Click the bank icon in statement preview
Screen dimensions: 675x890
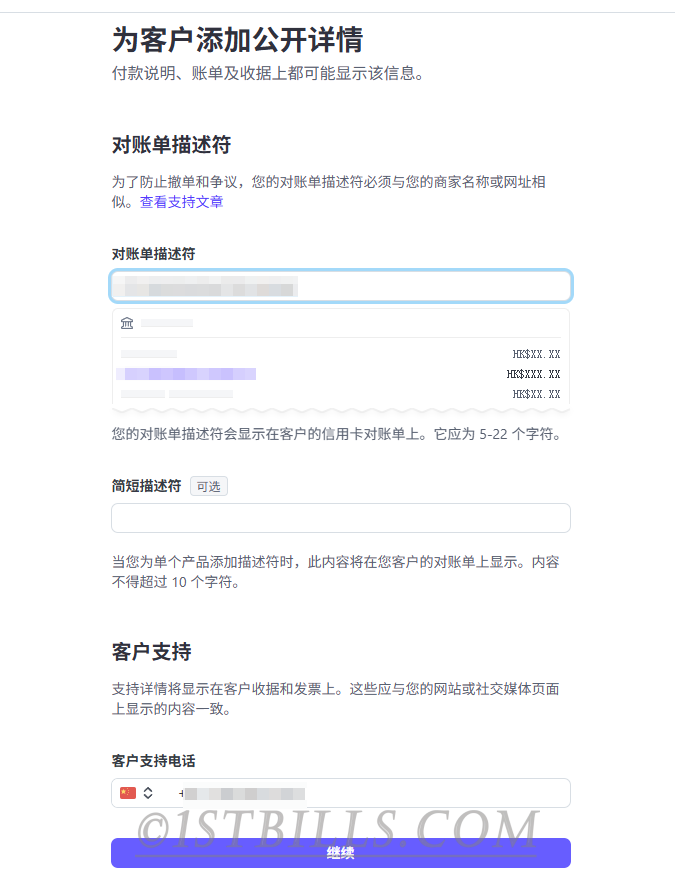pyautogui.click(x=127, y=323)
